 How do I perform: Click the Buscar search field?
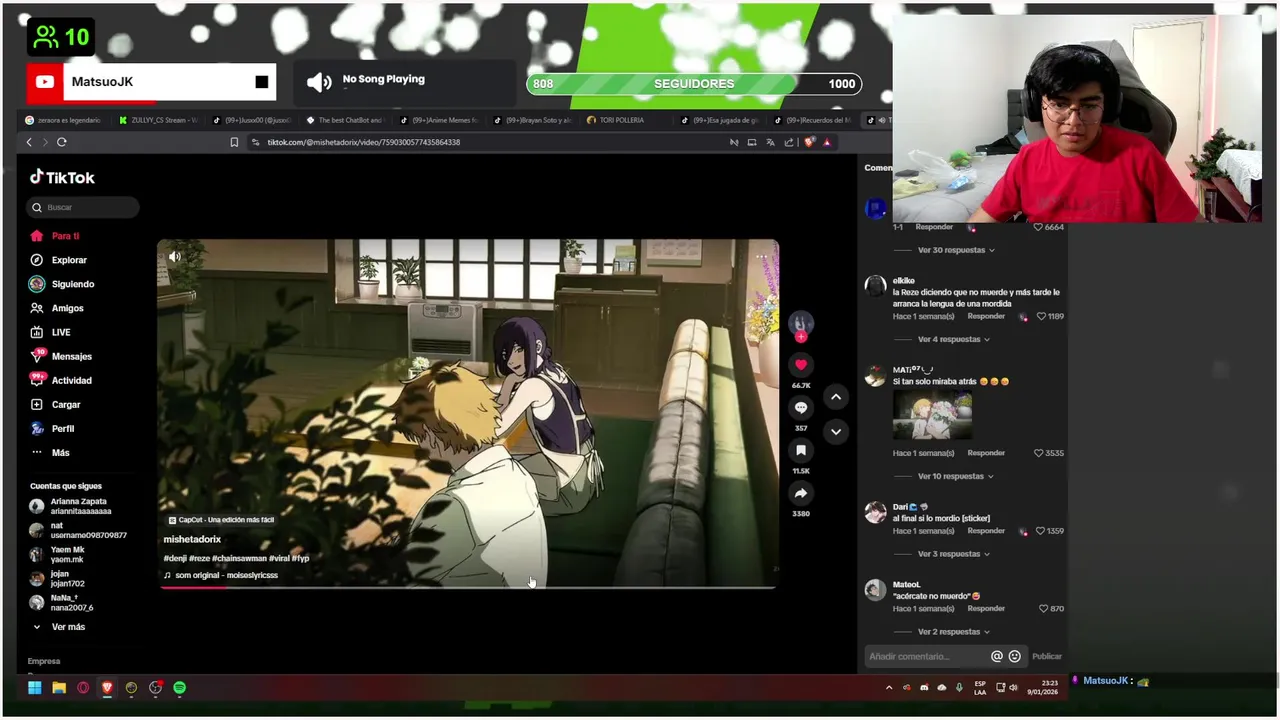[x=83, y=207]
